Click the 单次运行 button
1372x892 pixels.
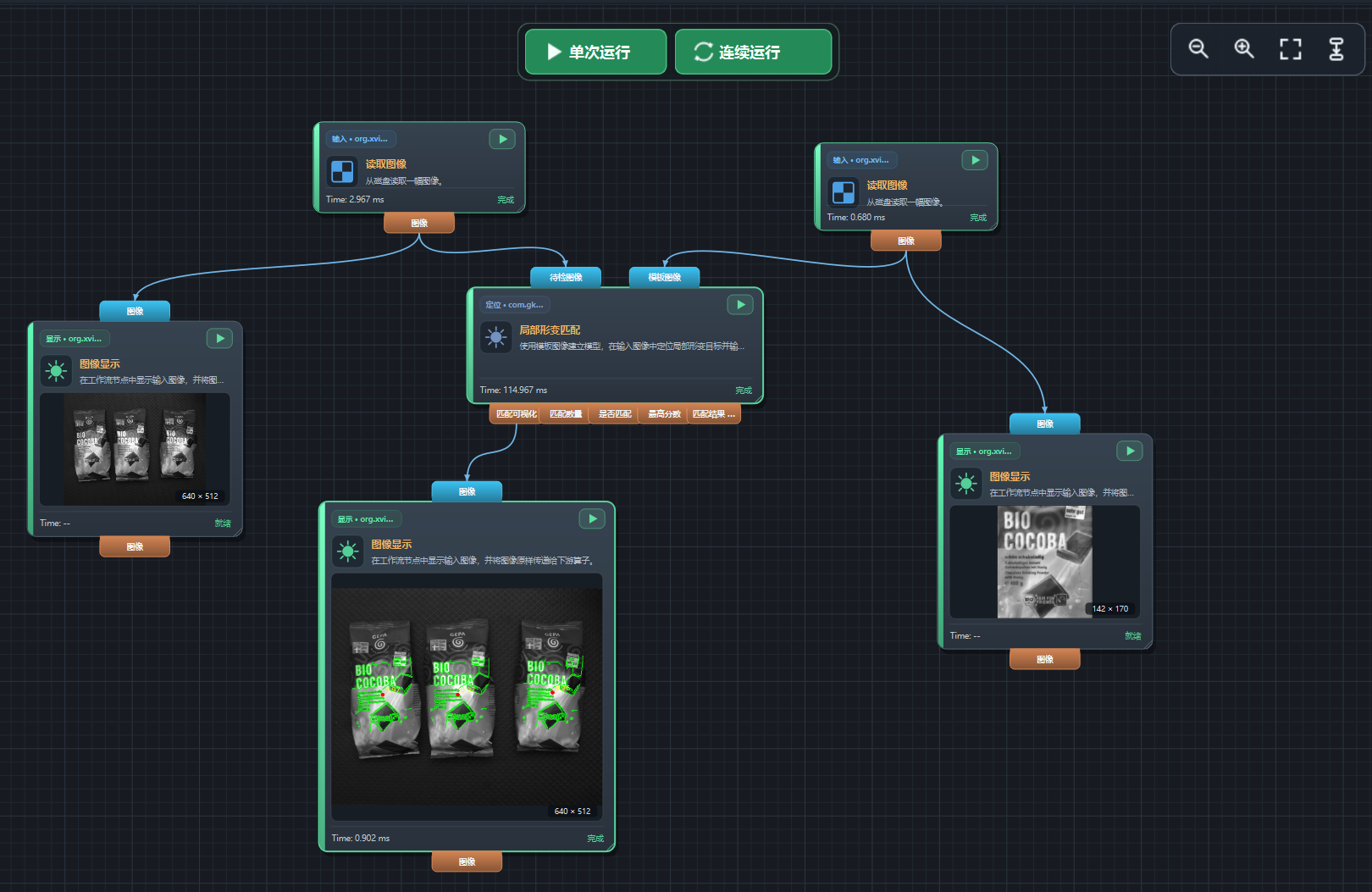[x=595, y=52]
